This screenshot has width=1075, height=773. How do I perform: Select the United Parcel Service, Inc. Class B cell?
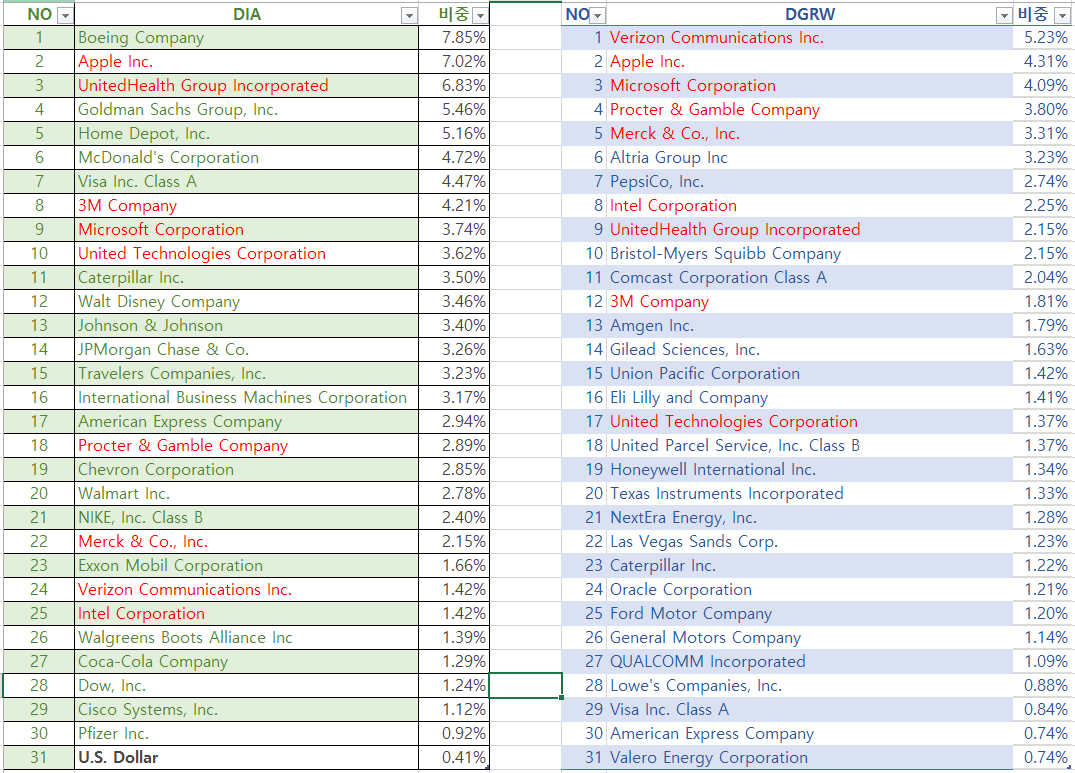(x=810, y=445)
